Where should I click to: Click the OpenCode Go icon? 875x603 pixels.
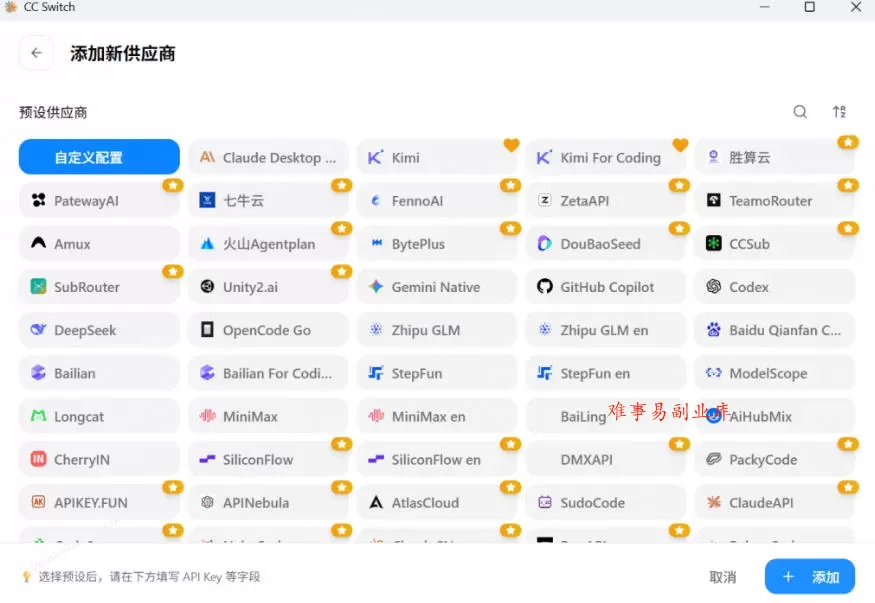coord(208,330)
